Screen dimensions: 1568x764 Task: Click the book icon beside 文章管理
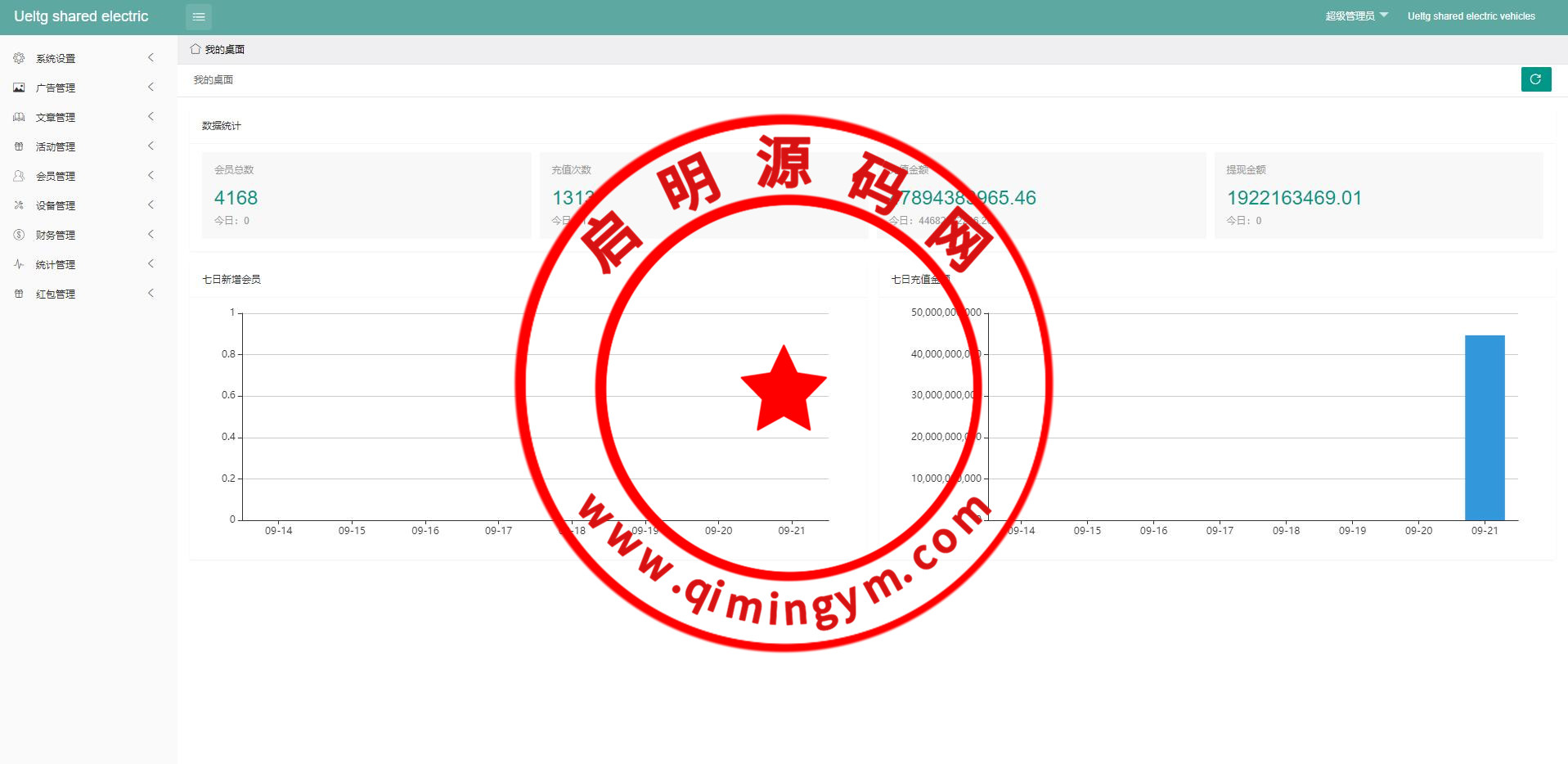tap(19, 117)
